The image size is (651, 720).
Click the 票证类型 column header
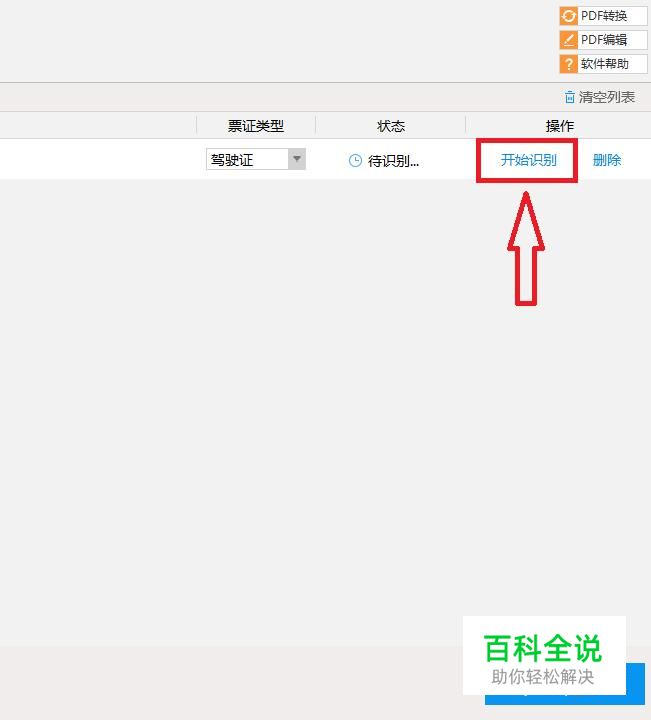click(256, 126)
